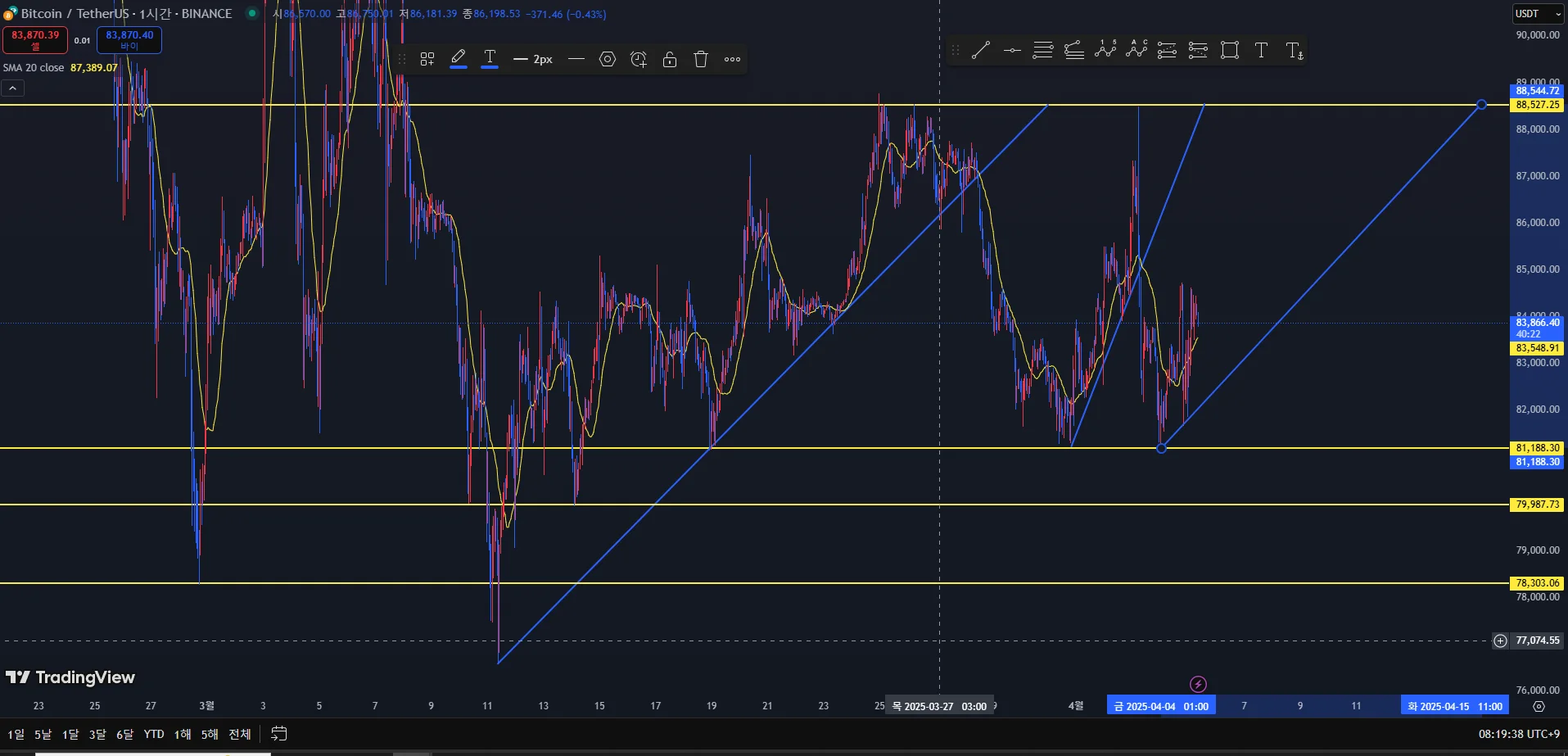This screenshot has width=1568, height=756.
Task: Click the 83,548.91 SMA price label
Action: [x=1537, y=348]
